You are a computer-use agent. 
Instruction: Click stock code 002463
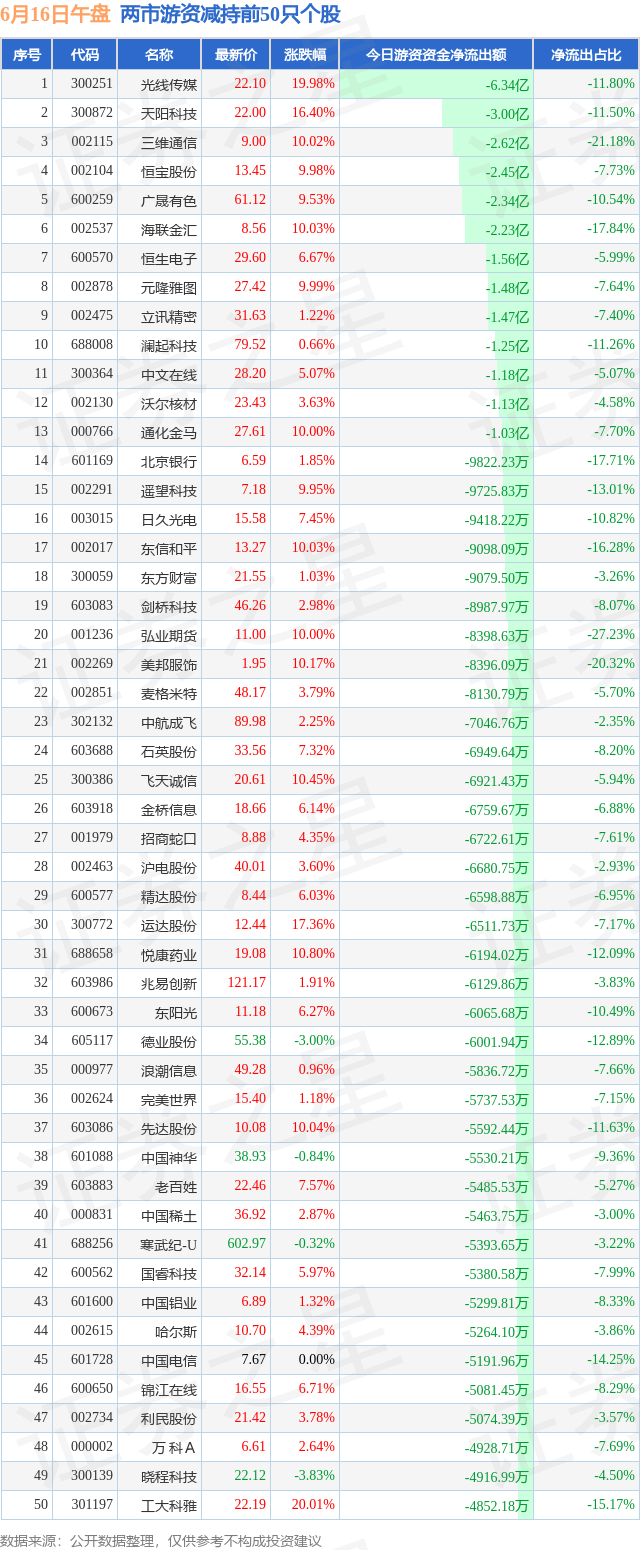[x=92, y=867]
